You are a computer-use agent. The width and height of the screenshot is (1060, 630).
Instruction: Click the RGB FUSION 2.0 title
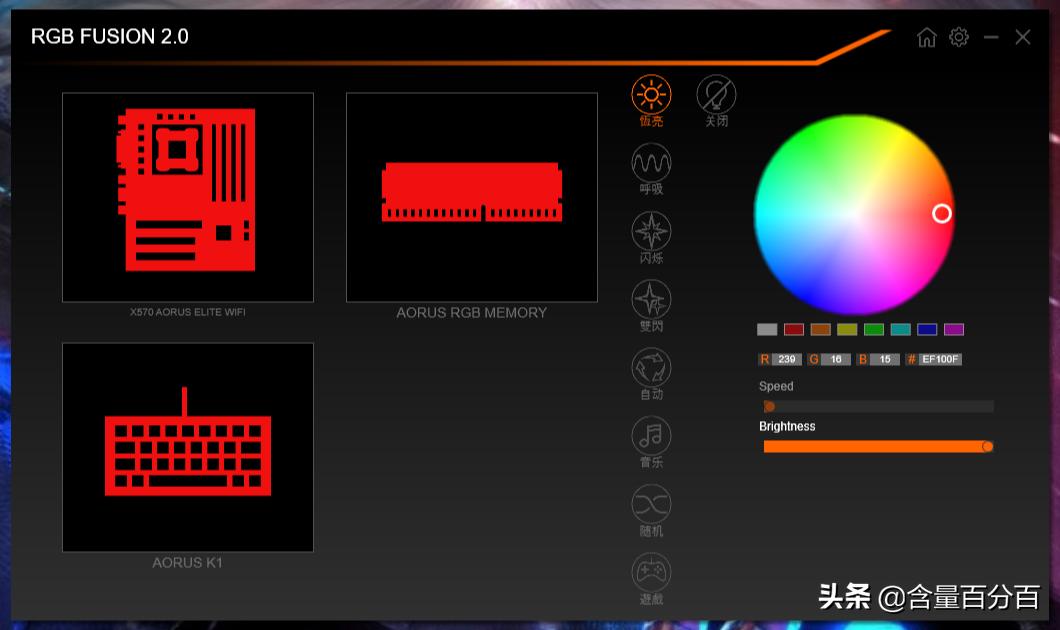pyautogui.click(x=110, y=37)
